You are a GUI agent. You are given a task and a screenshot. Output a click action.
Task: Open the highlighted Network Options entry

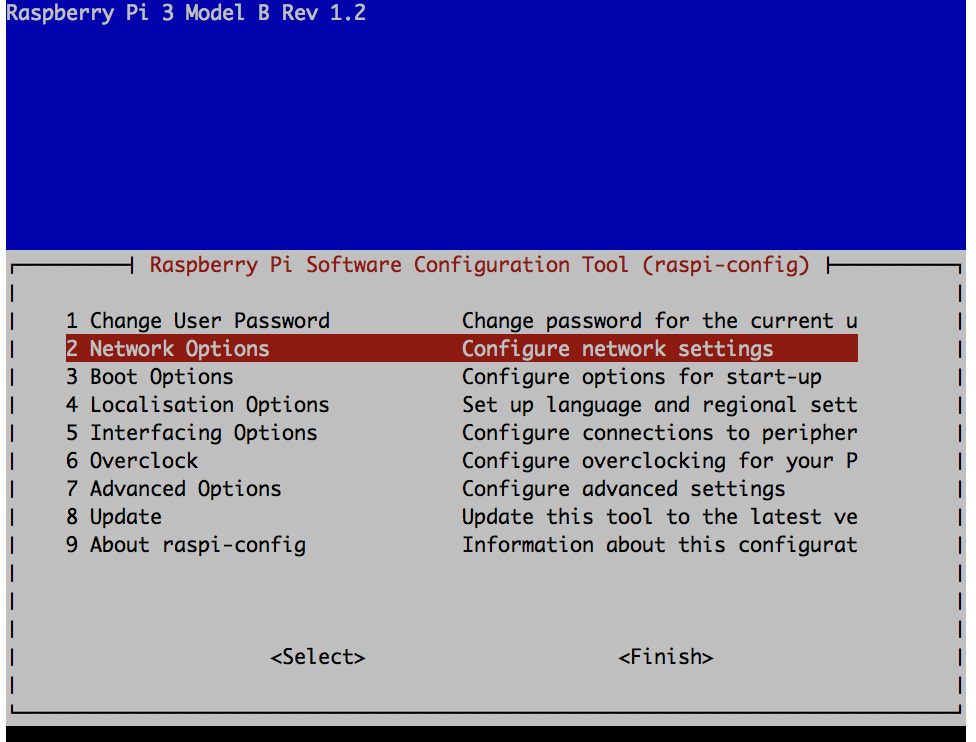click(x=461, y=348)
